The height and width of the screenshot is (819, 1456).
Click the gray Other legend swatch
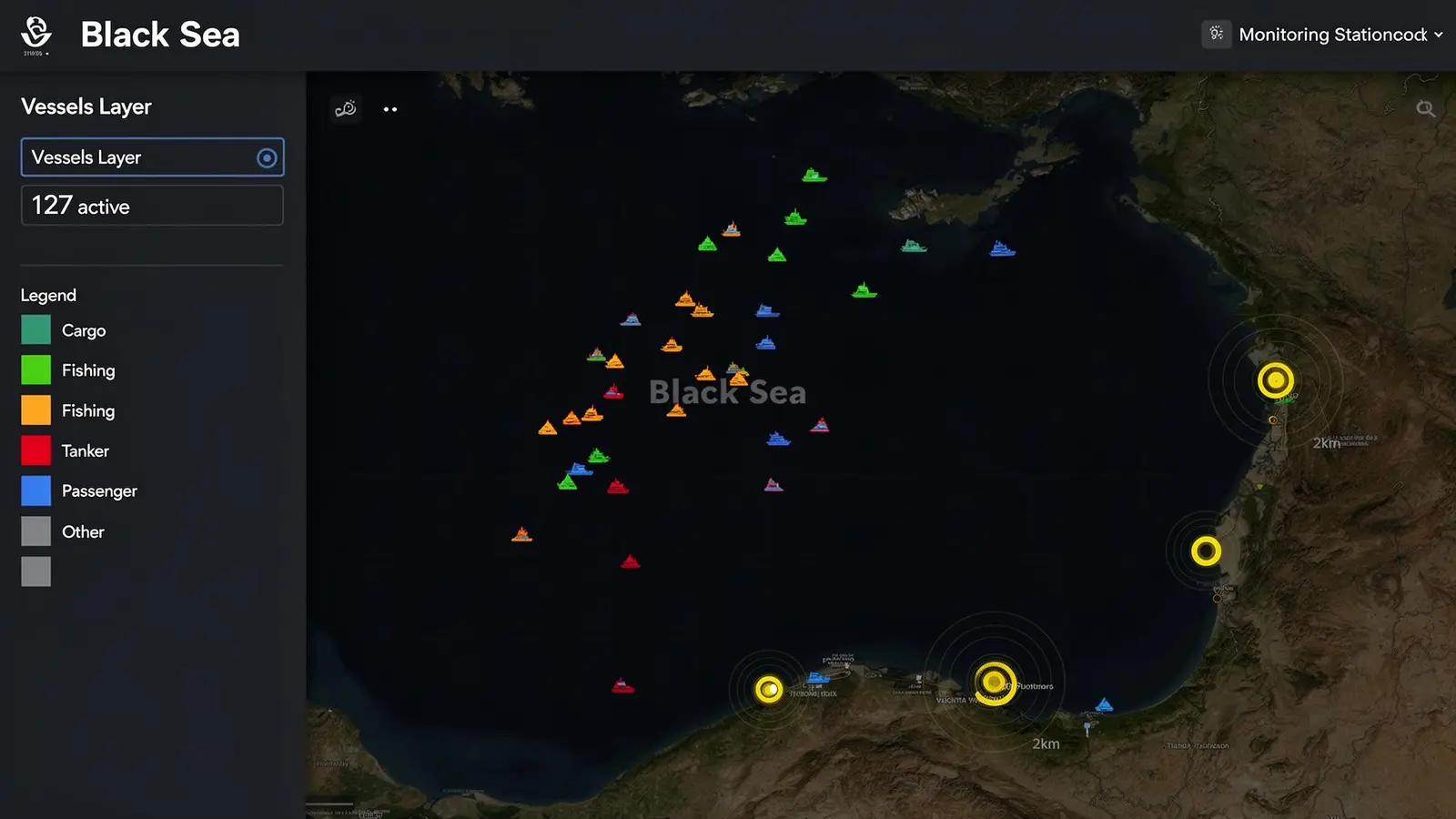[36, 531]
